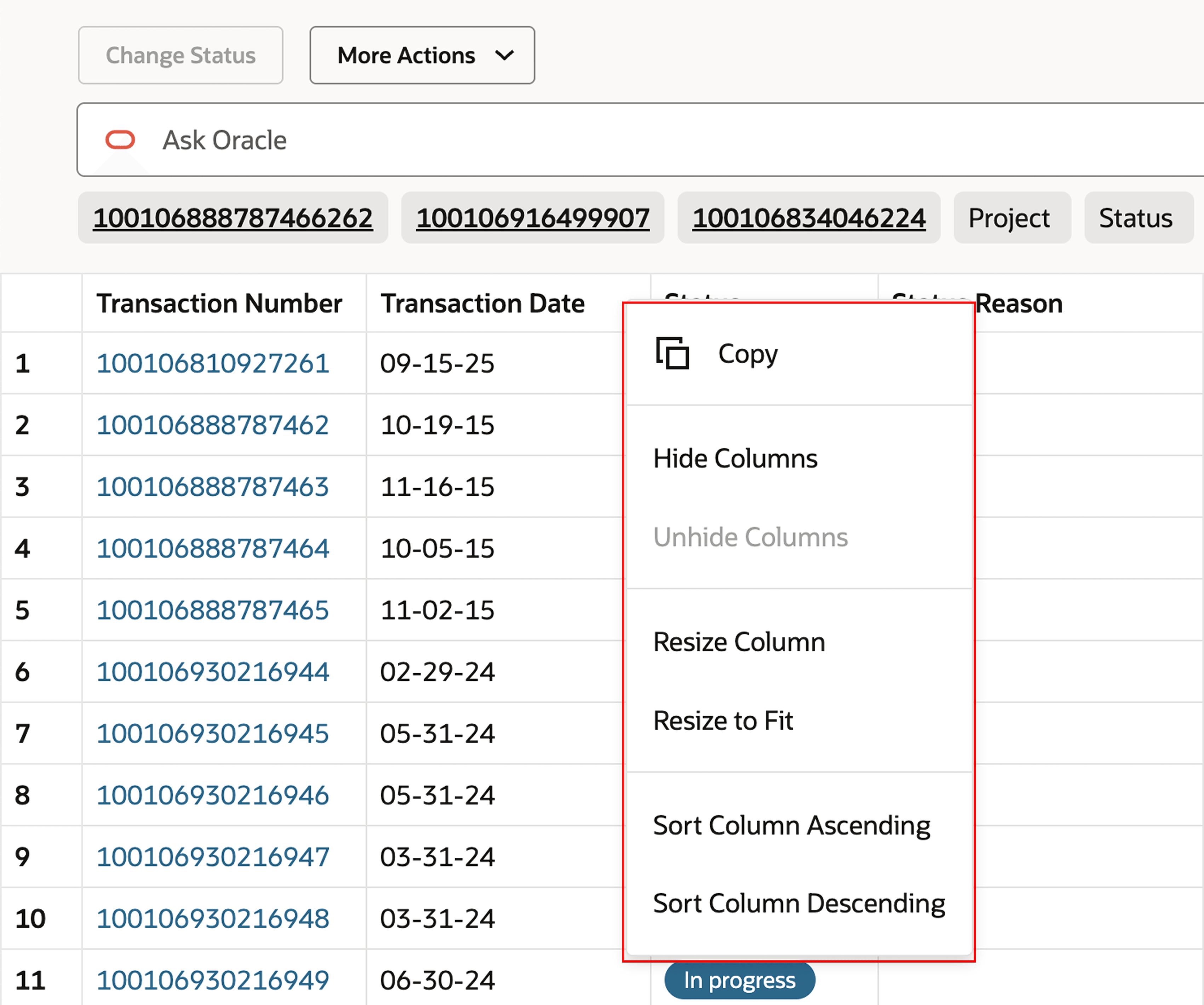This screenshot has width=1204, height=1005.
Task: Choose Hide Columns from the context menu
Action: 735,458
